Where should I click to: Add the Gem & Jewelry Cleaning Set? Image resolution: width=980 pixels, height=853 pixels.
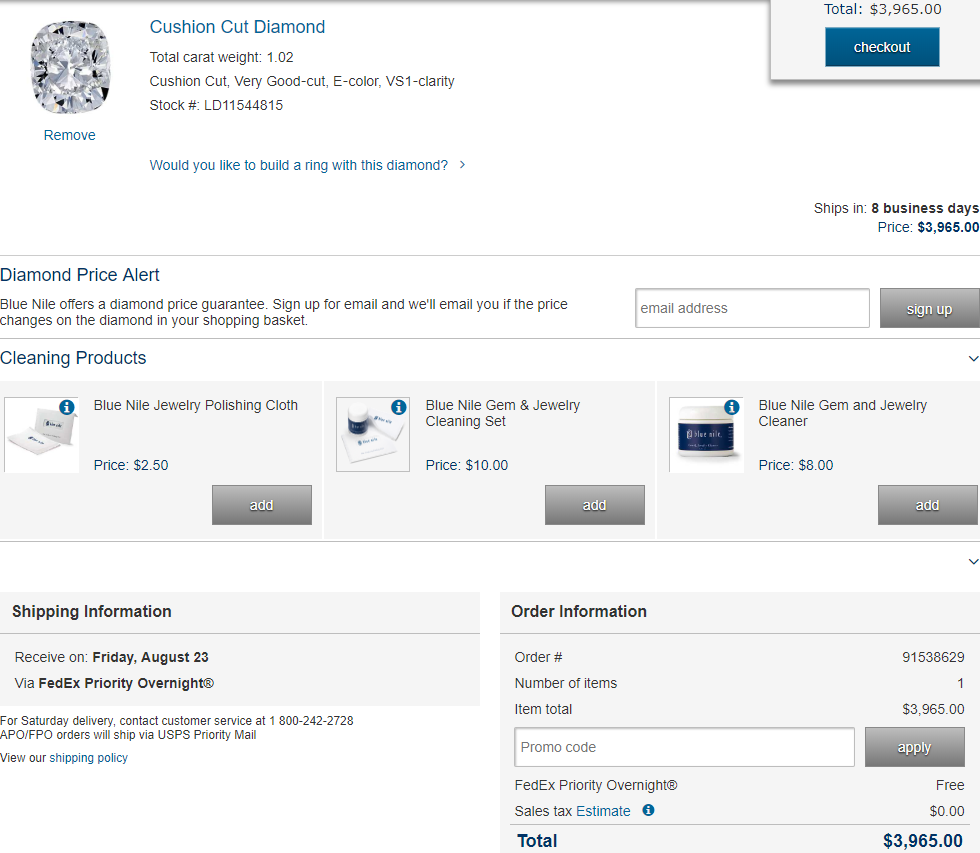[x=594, y=505]
